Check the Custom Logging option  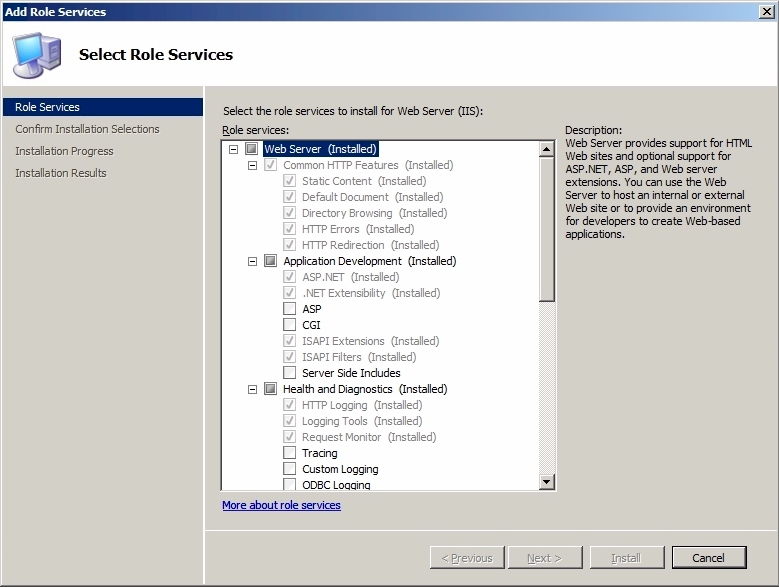pos(289,468)
